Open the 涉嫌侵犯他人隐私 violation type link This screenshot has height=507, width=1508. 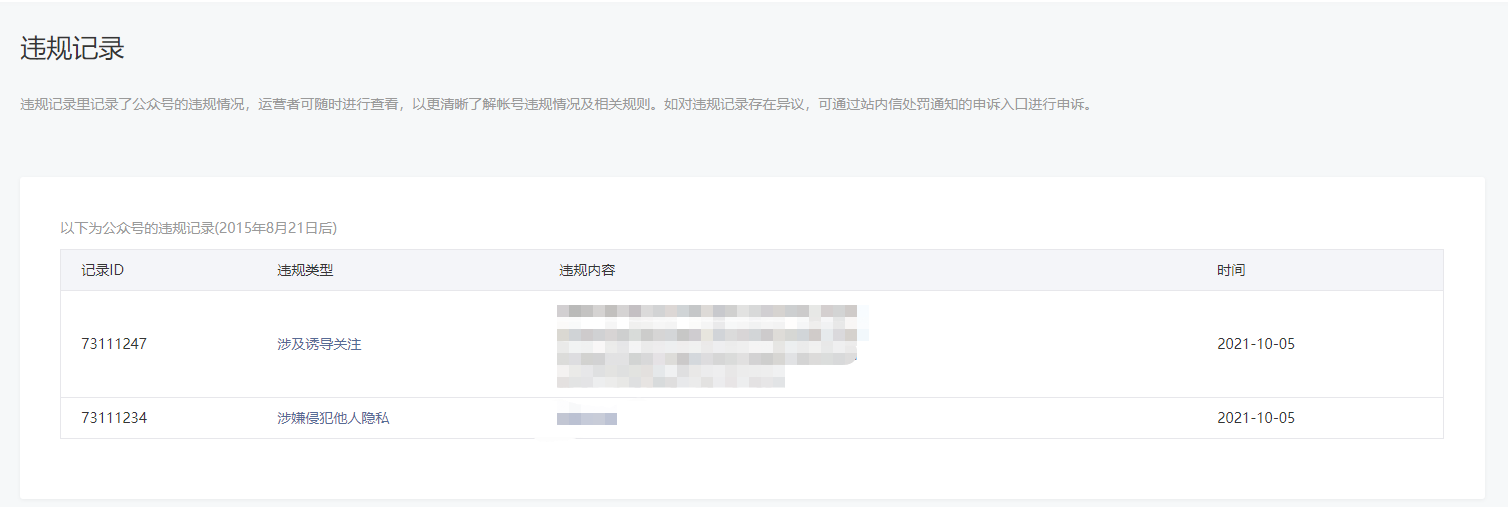[333, 418]
